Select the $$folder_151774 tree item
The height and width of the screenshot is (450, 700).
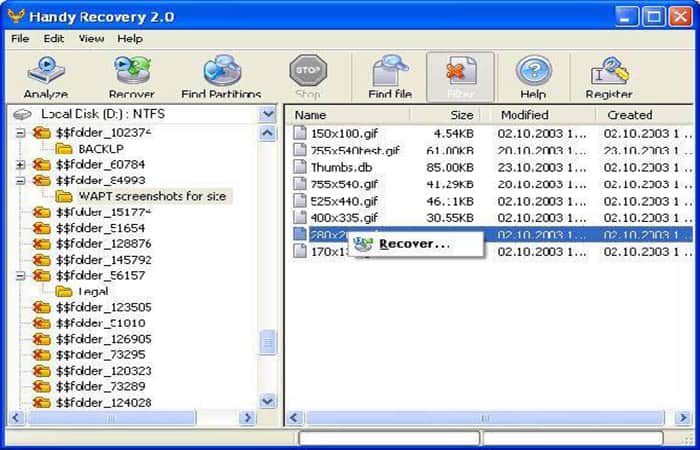tap(104, 212)
